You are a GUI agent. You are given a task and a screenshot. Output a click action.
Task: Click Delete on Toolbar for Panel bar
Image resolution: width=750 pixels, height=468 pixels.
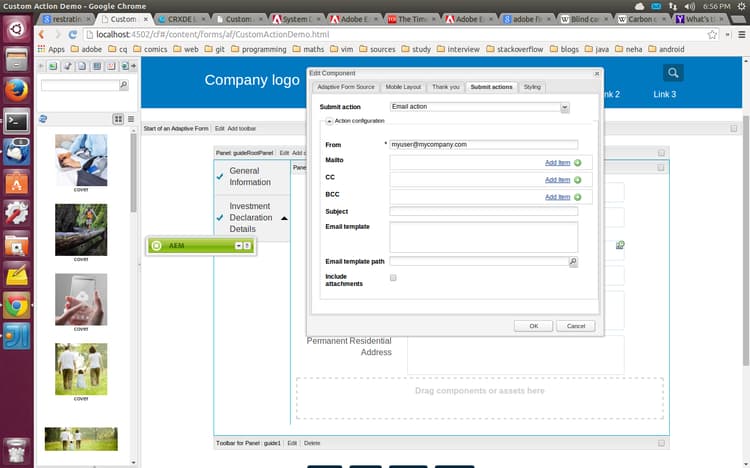312,443
